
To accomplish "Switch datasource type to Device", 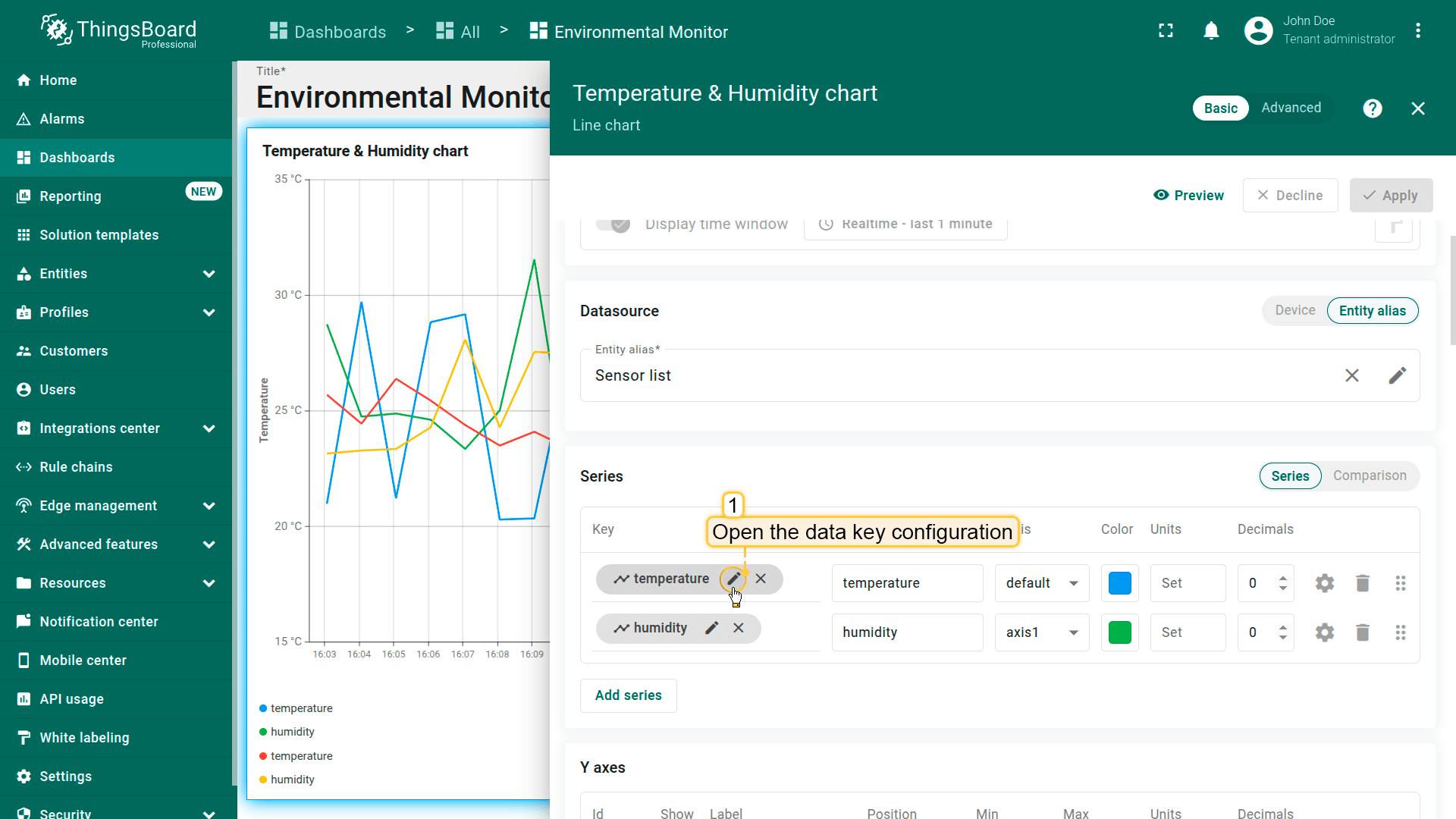I will (1294, 310).
